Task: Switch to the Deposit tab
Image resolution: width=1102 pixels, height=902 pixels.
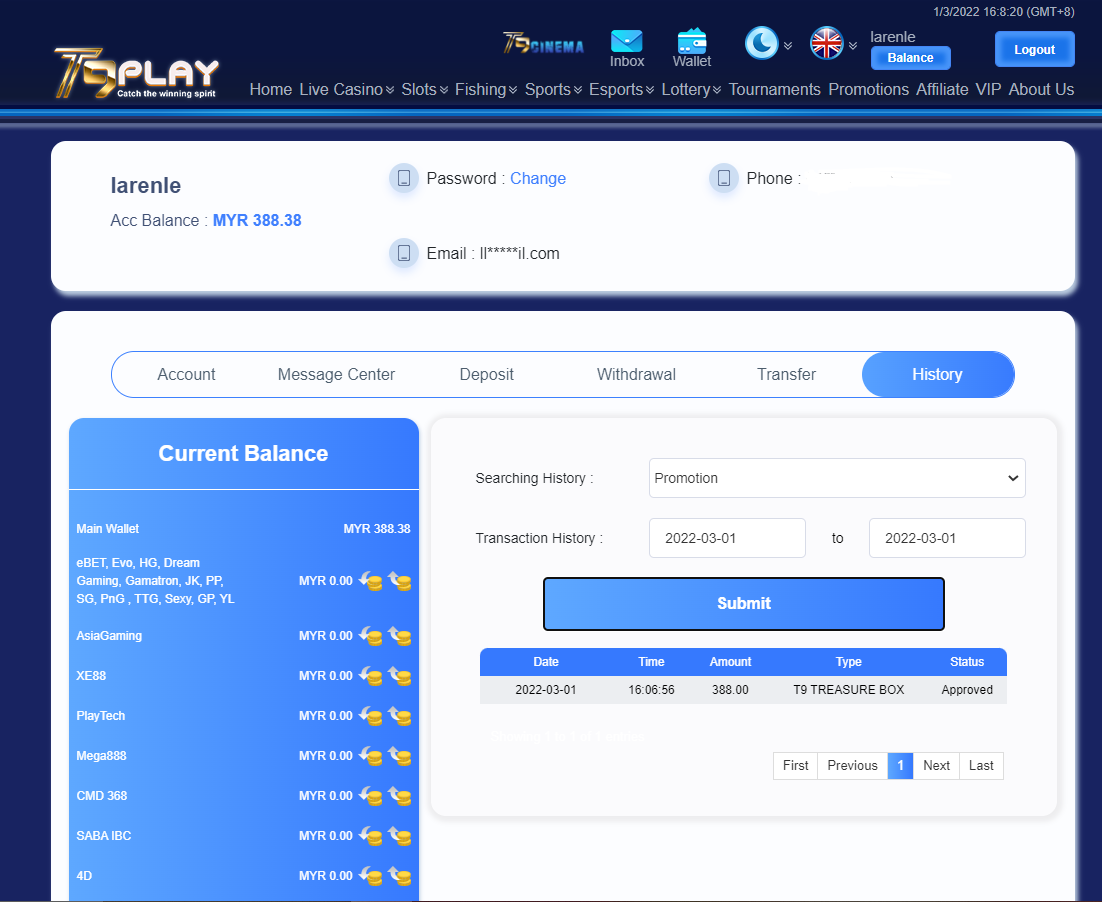Action: click(x=486, y=374)
